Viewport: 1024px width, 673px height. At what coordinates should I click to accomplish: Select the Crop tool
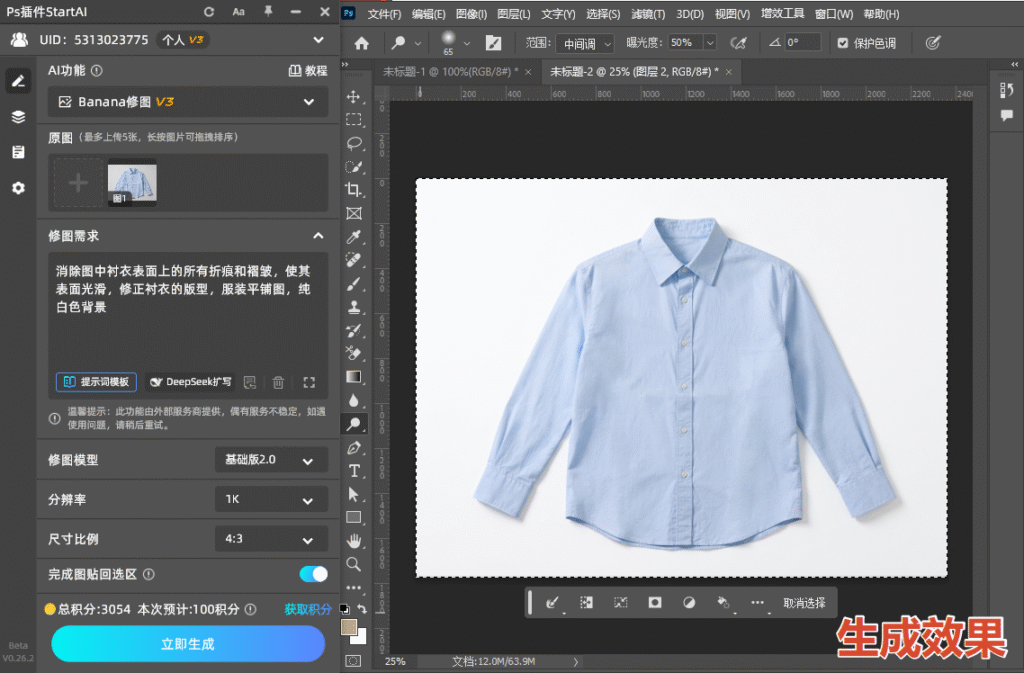tap(353, 190)
